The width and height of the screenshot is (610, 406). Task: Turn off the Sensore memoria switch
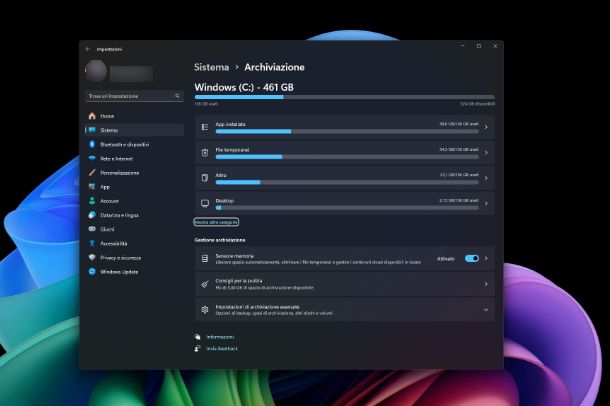click(x=472, y=259)
